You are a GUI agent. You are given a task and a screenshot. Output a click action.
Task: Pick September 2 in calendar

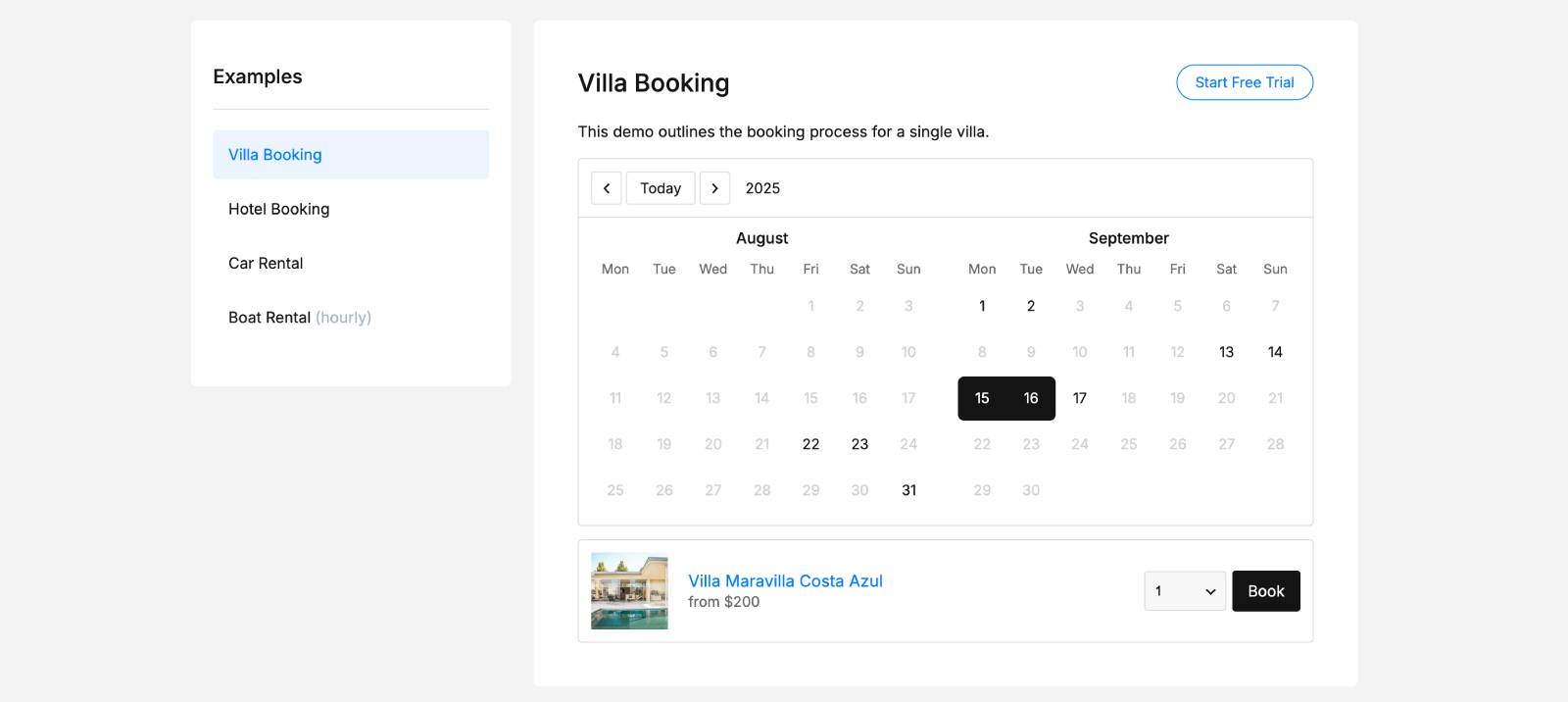tap(1031, 306)
